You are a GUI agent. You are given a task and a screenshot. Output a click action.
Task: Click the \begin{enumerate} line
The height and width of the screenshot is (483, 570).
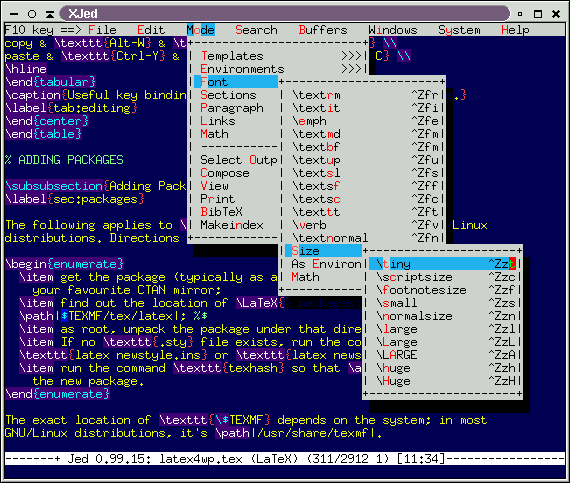coord(64,264)
